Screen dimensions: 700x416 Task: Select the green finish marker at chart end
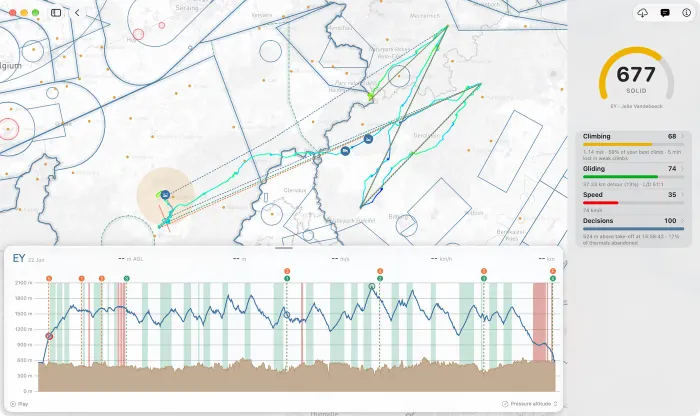pos(553,279)
